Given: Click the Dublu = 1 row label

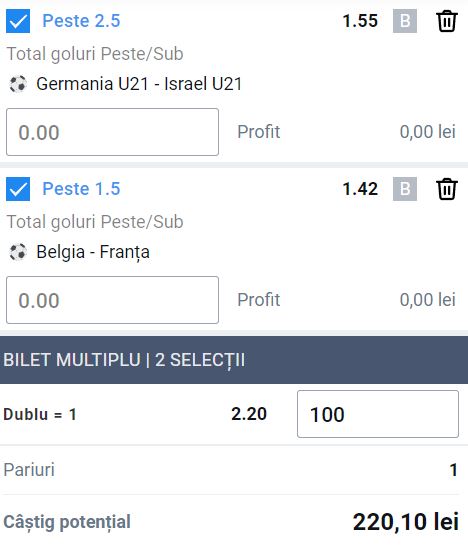Looking at the screenshot, I should 39,414.
